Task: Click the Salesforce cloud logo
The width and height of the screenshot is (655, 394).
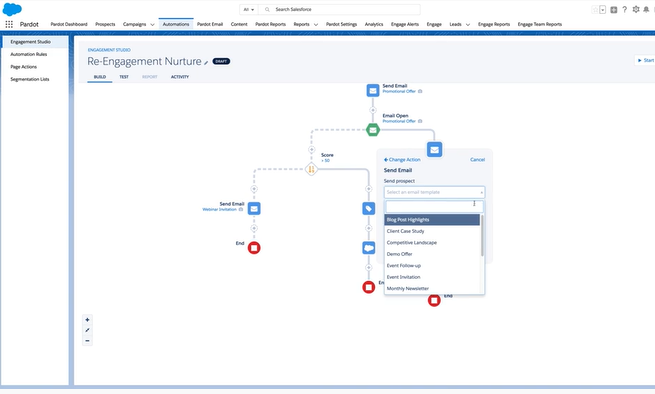Action: coord(12,9)
